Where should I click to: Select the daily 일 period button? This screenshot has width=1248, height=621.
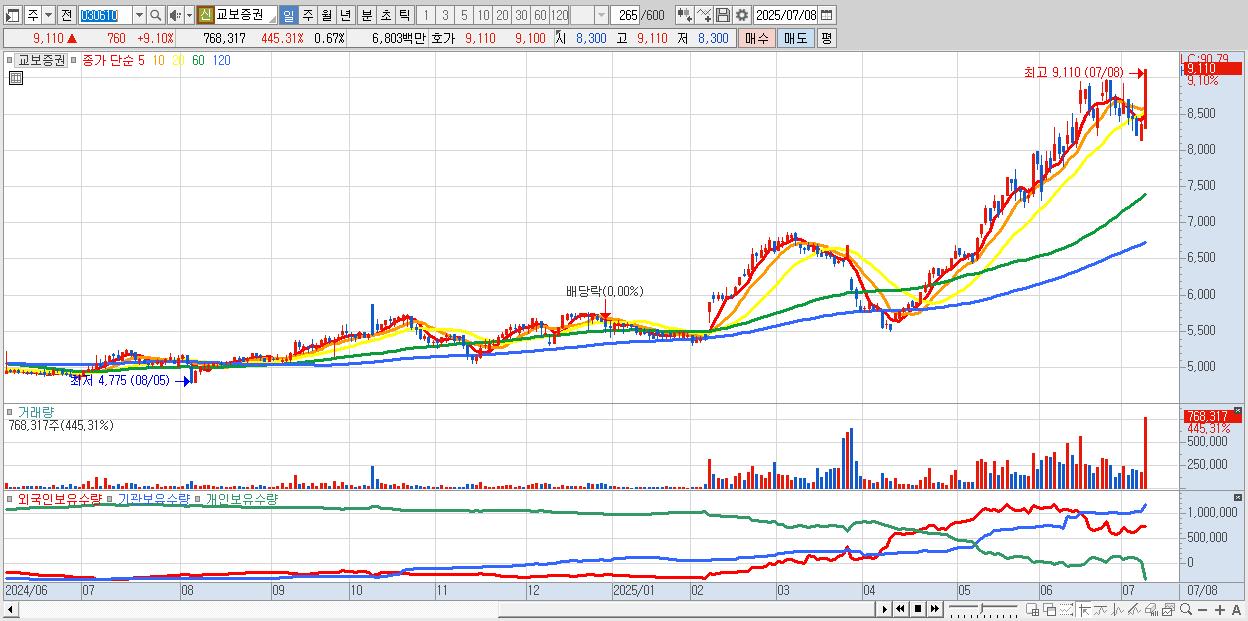[x=288, y=15]
